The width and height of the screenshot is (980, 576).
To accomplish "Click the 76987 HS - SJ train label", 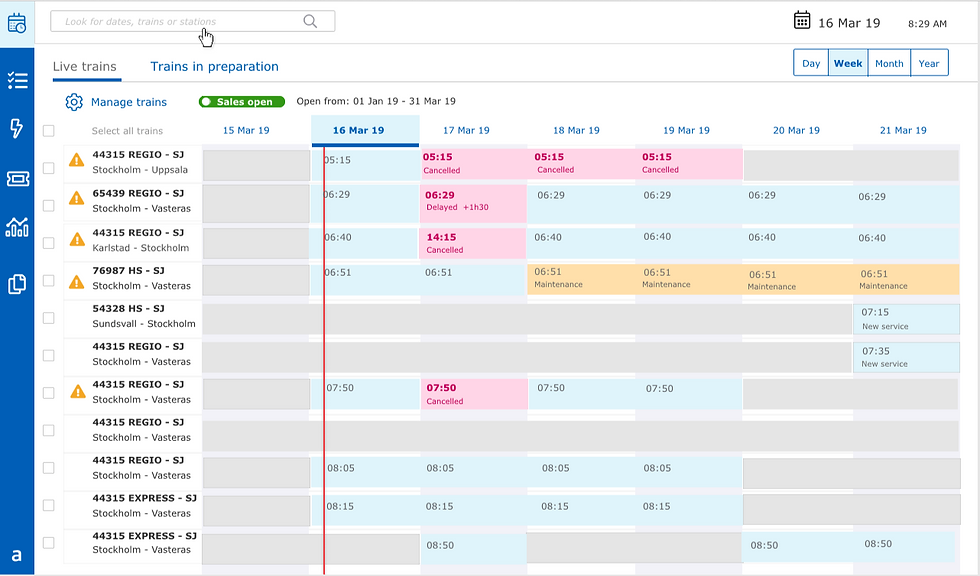I will 129,271.
